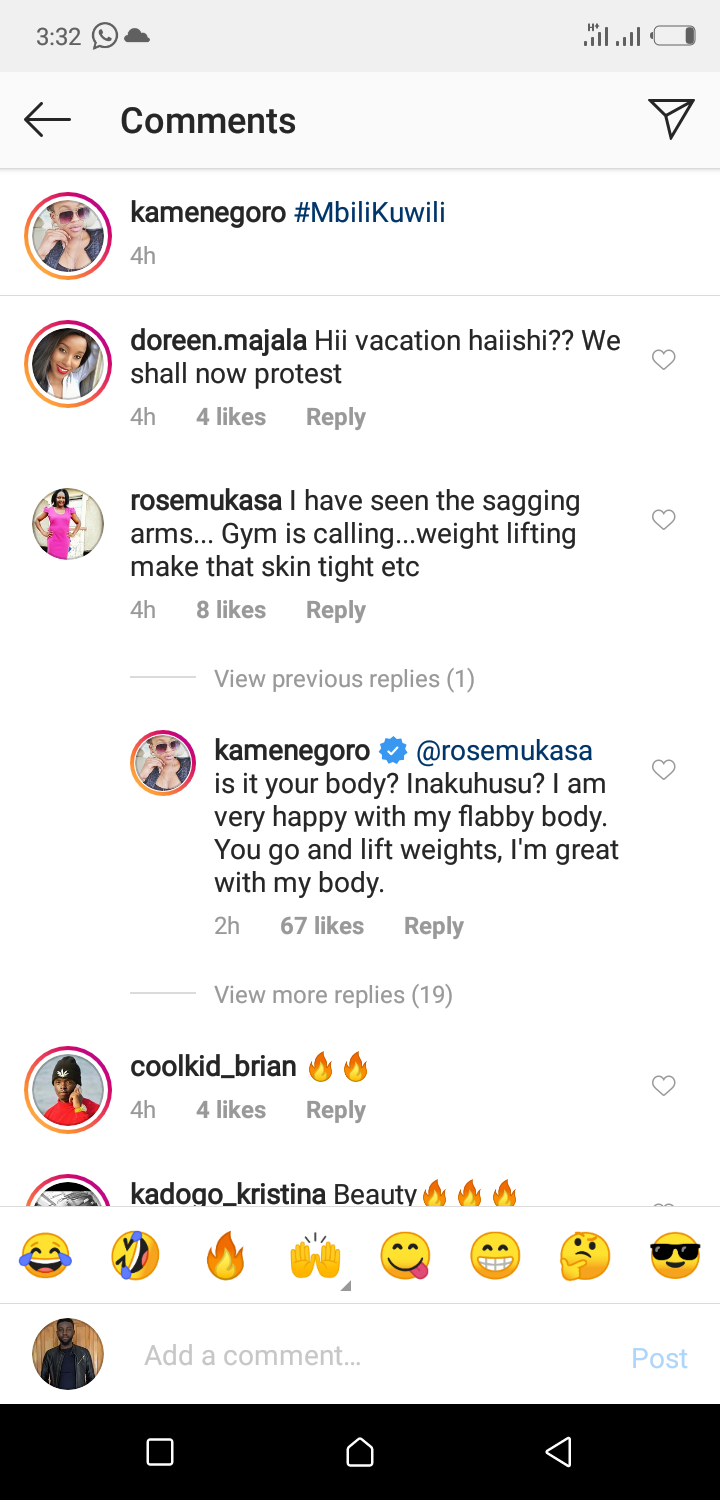Select the sunglasses emoji reaction
This screenshot has width=720, height=1500.
click(x=674, y=1256)
